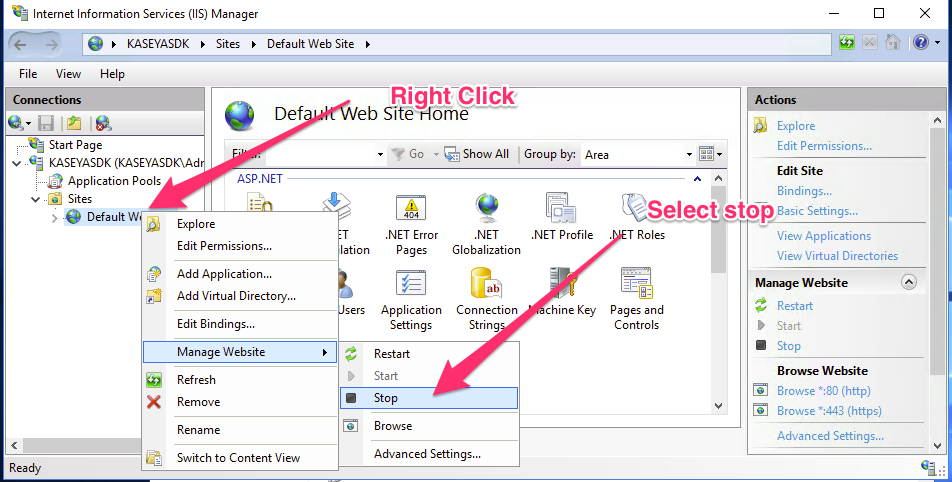The width and height of the screenshot is (952, 482).
Task: Open the View menu
Action: pos(68,73)
